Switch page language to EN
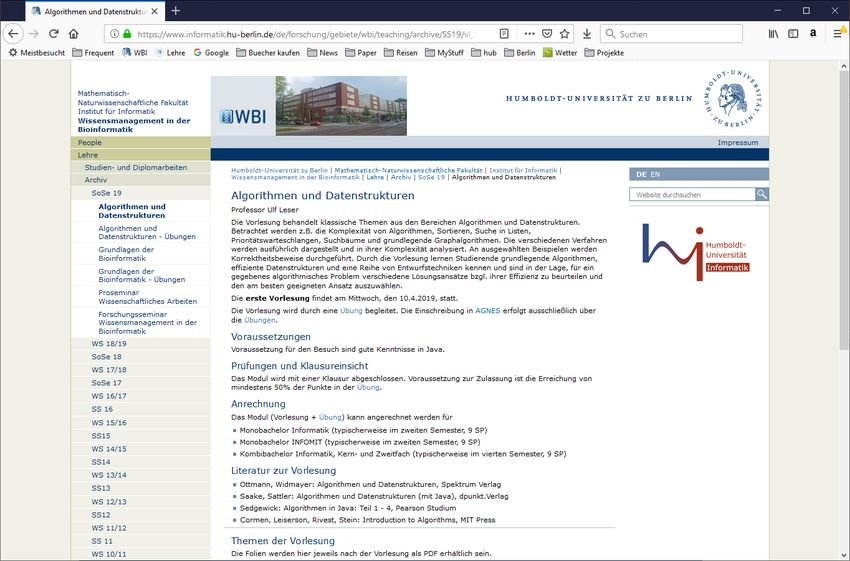Image resolution: width=850 pixels, height=561 pixels. [x=655, y=174]
